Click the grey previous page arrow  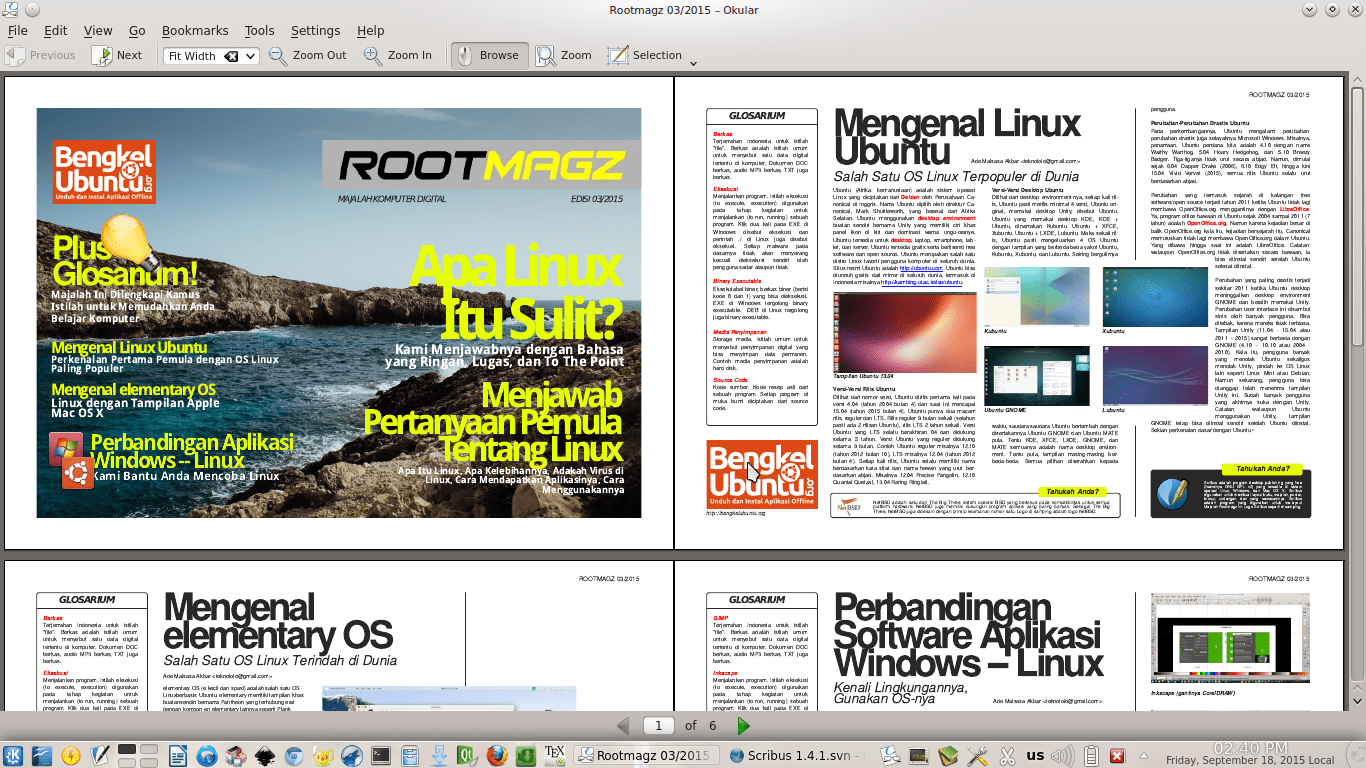(623, 726)
